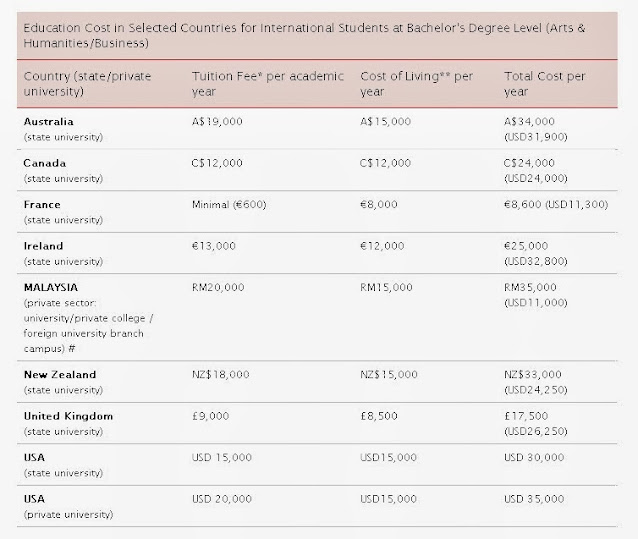Select the MALAYSIA row label
This screenshot has width=638, height=539.
(x=51, y=286)
